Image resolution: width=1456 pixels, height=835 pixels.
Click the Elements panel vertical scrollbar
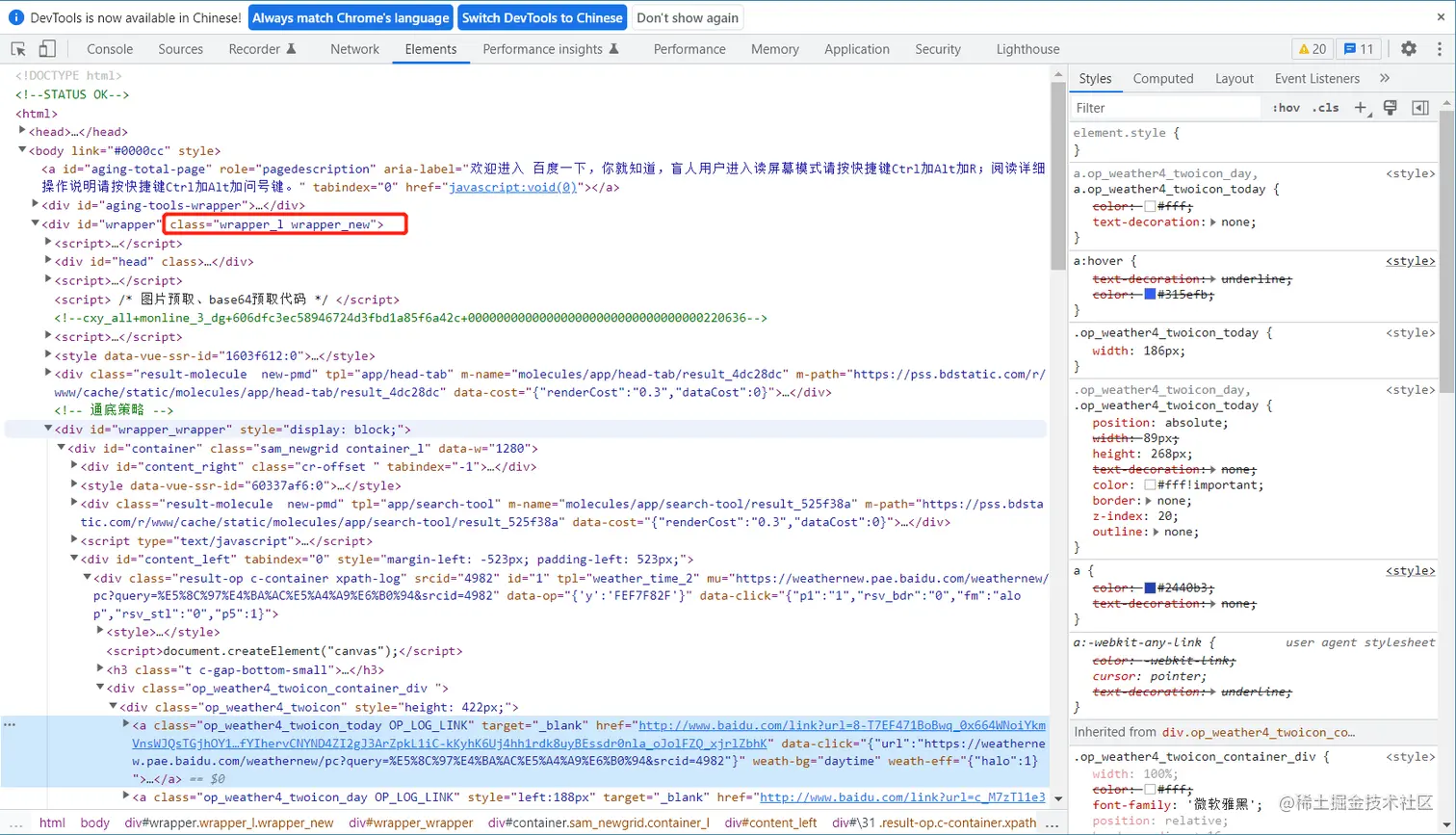point(1057,173)
